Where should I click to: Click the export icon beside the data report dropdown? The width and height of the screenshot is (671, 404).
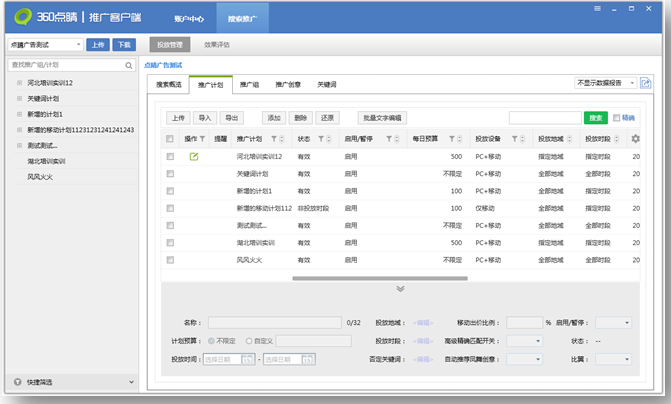point(645,83)
